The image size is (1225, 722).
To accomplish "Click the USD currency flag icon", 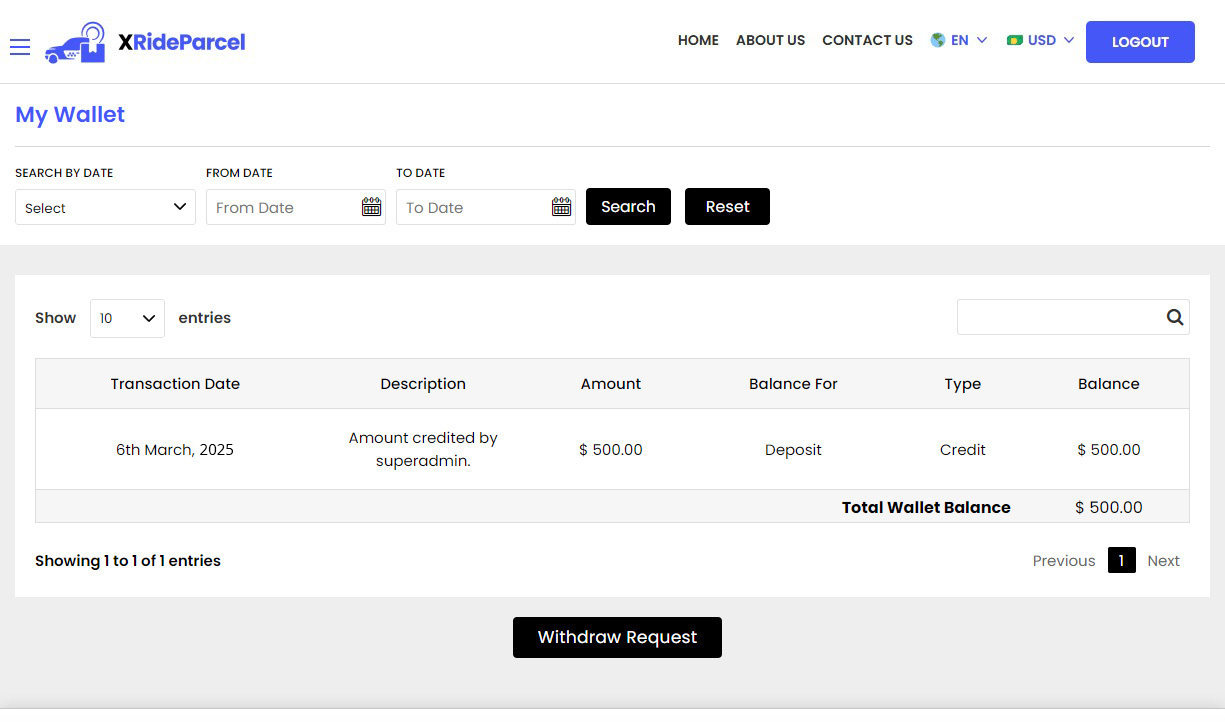I will (1015, 40).
